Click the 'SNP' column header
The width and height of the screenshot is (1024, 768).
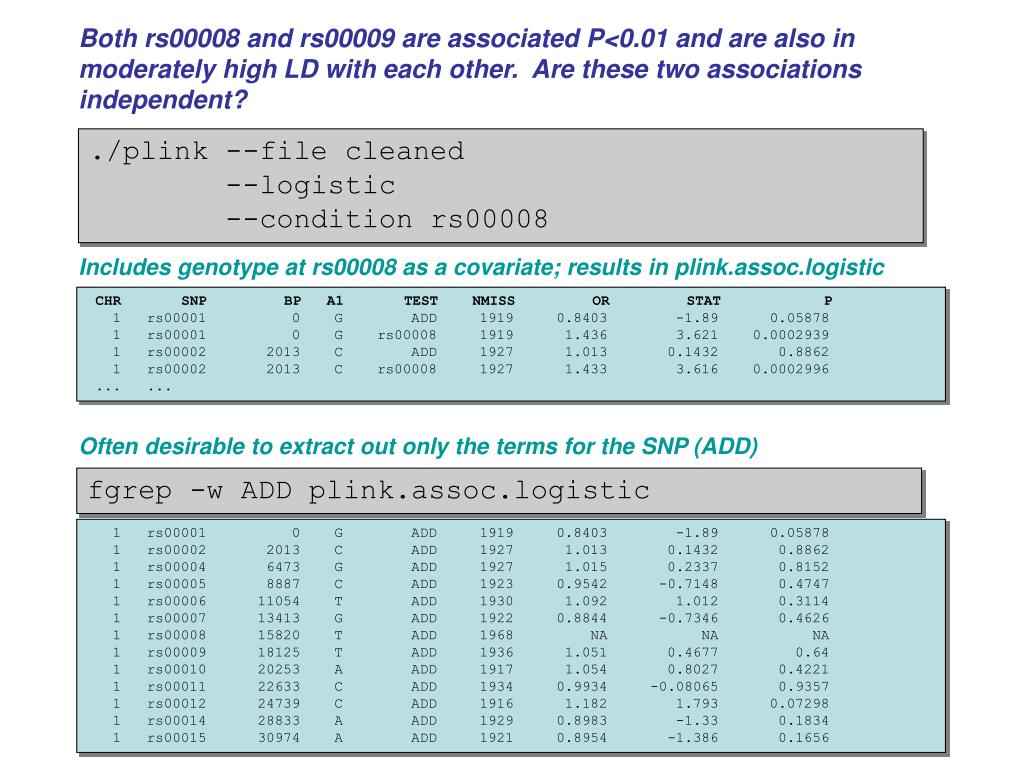(x=194, y=301)
